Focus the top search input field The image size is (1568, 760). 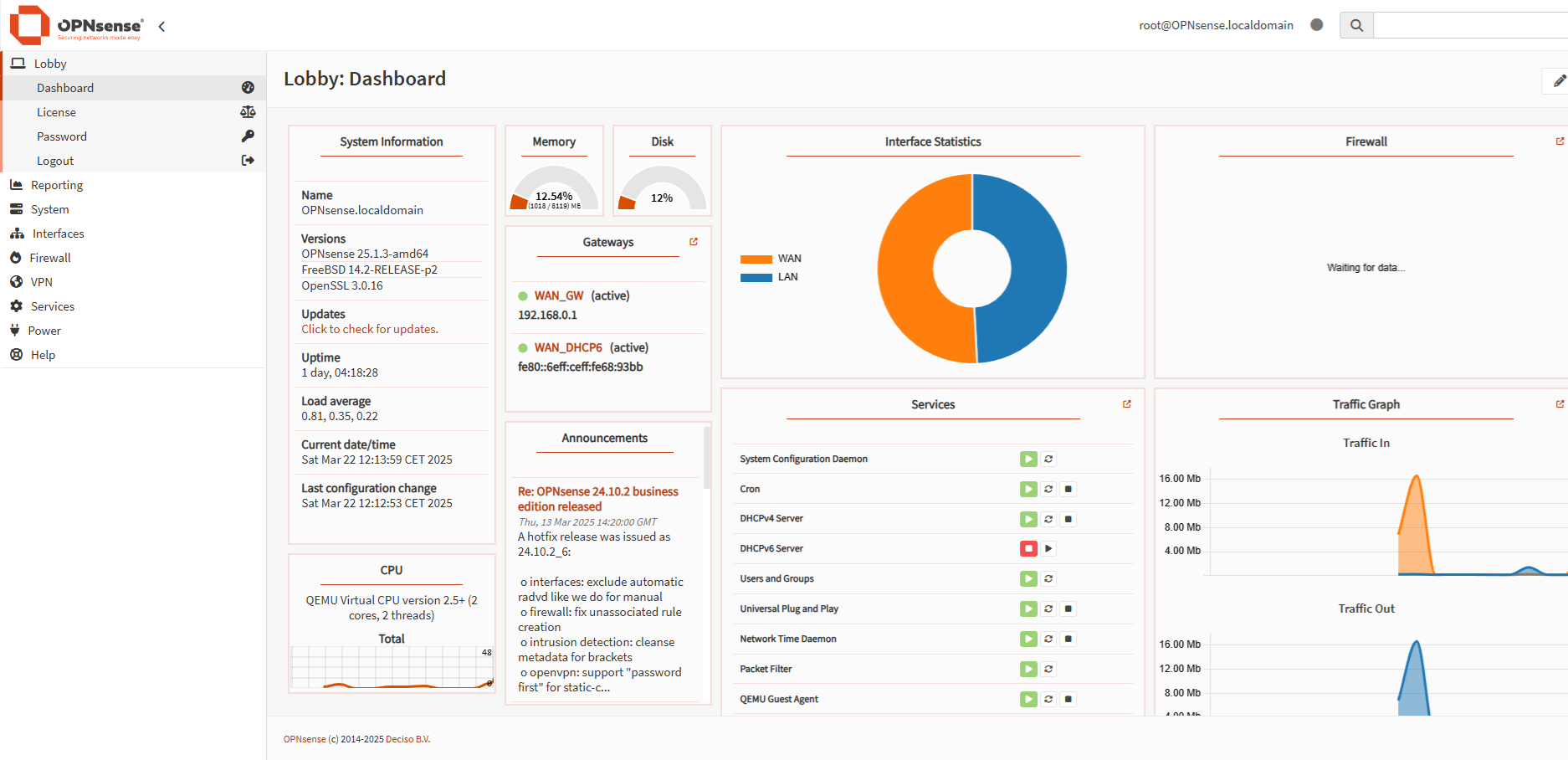(1471, 25)
